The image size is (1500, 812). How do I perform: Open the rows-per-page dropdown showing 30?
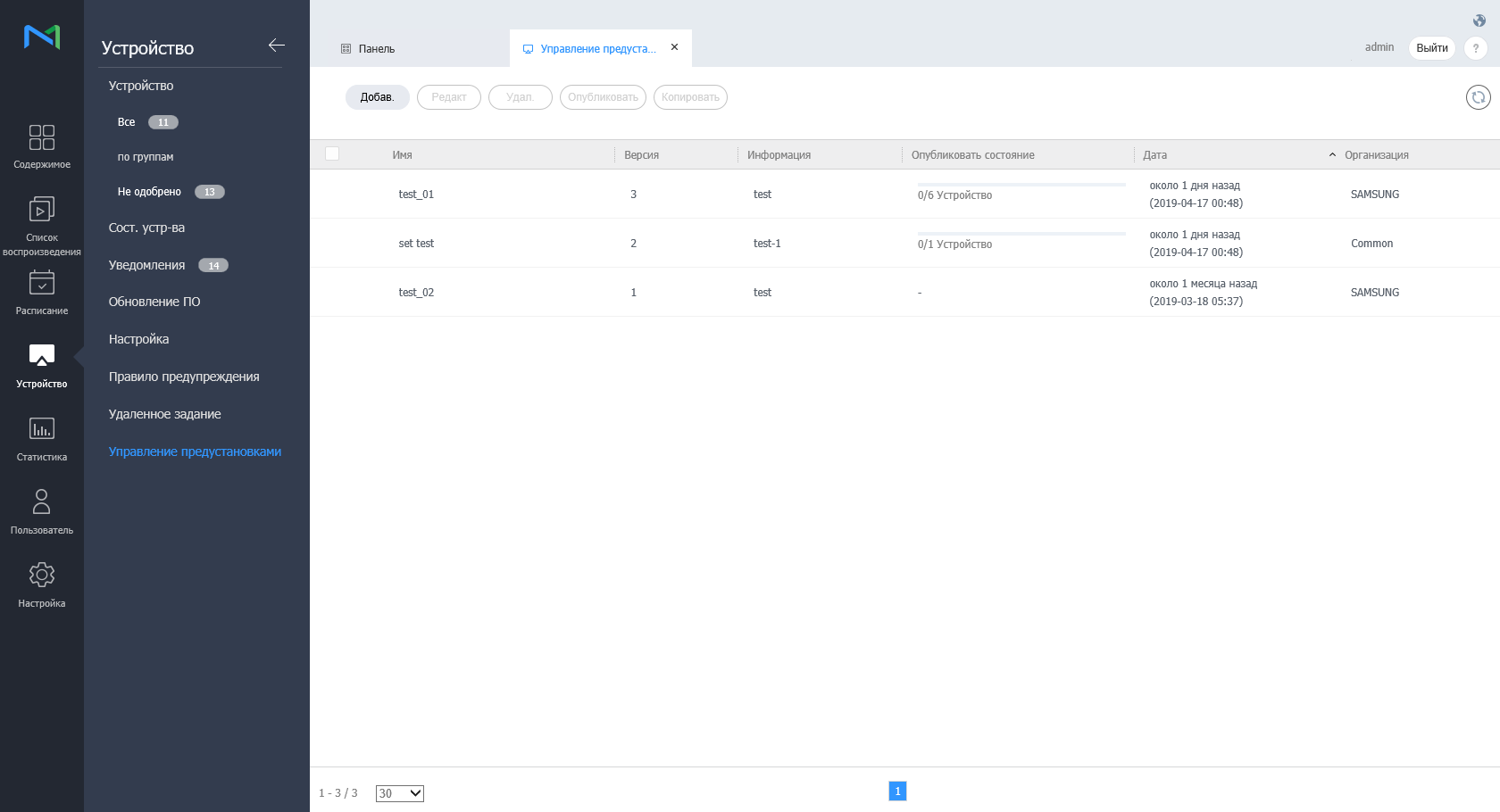click(x=399, y=793)
